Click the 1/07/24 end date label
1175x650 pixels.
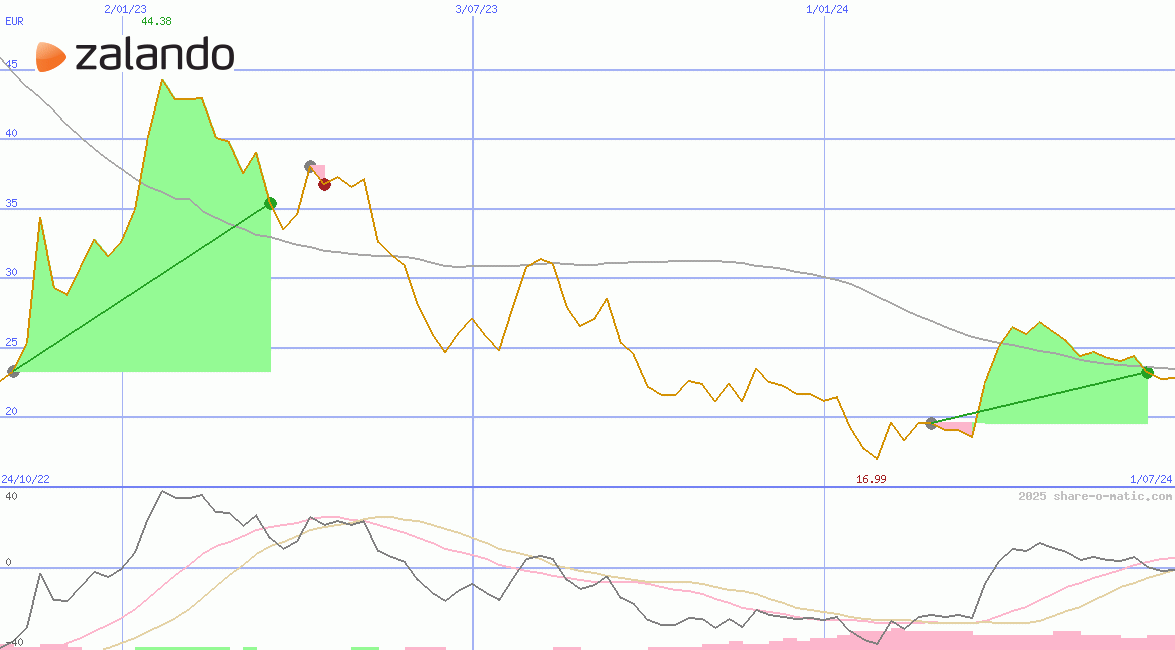(1151, 479)
